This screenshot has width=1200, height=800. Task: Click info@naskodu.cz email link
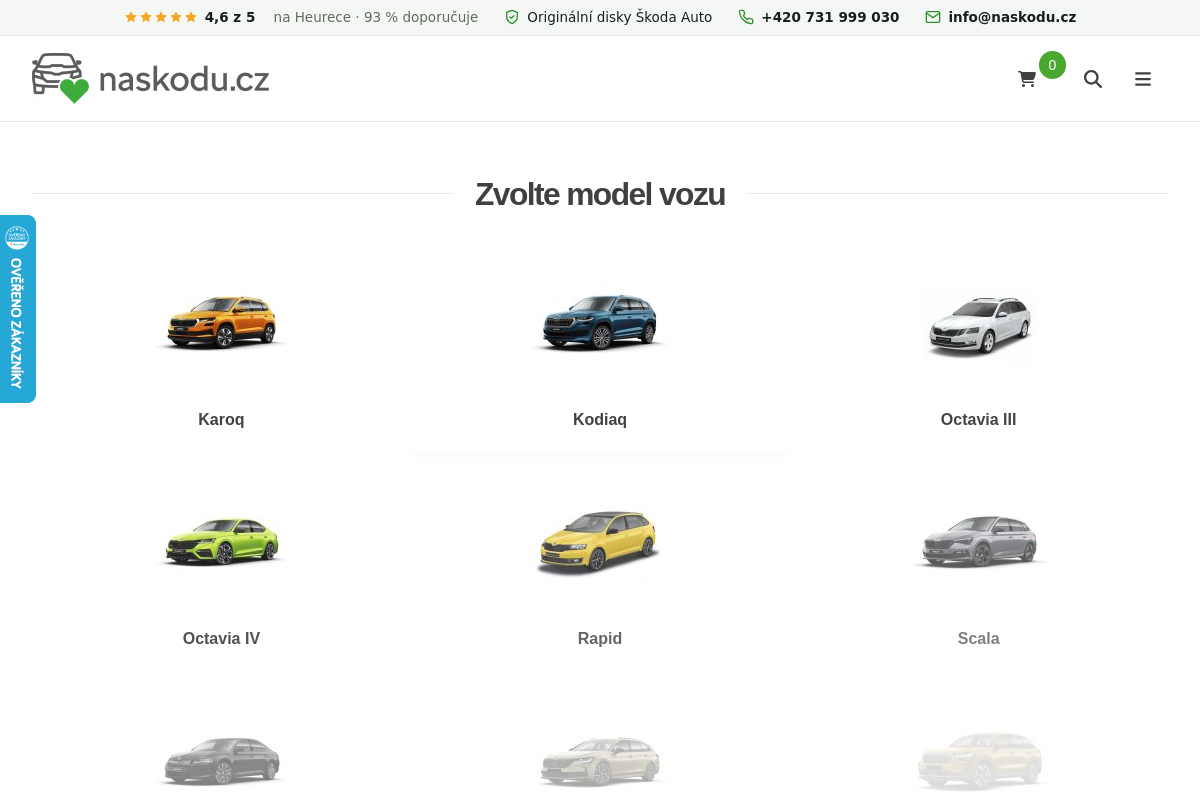pos(1012,17)
